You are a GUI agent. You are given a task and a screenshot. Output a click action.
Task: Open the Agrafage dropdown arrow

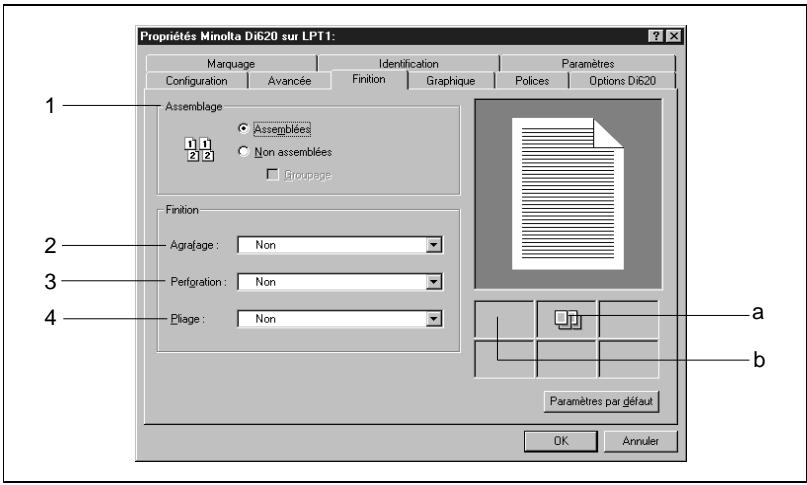pyautogui.click(x=434, y=245)
